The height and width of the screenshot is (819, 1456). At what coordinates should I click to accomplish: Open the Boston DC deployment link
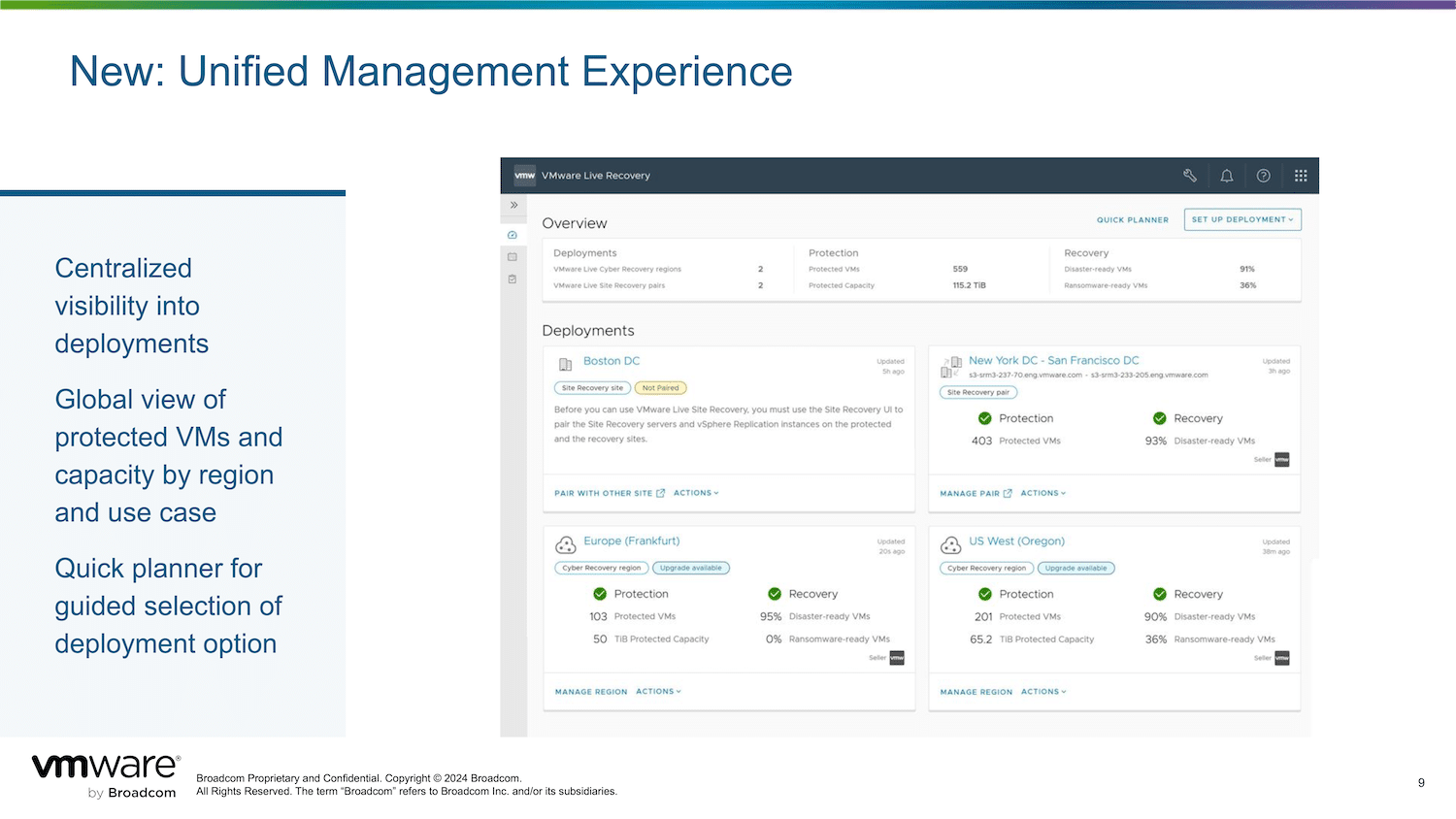(612, 361)
